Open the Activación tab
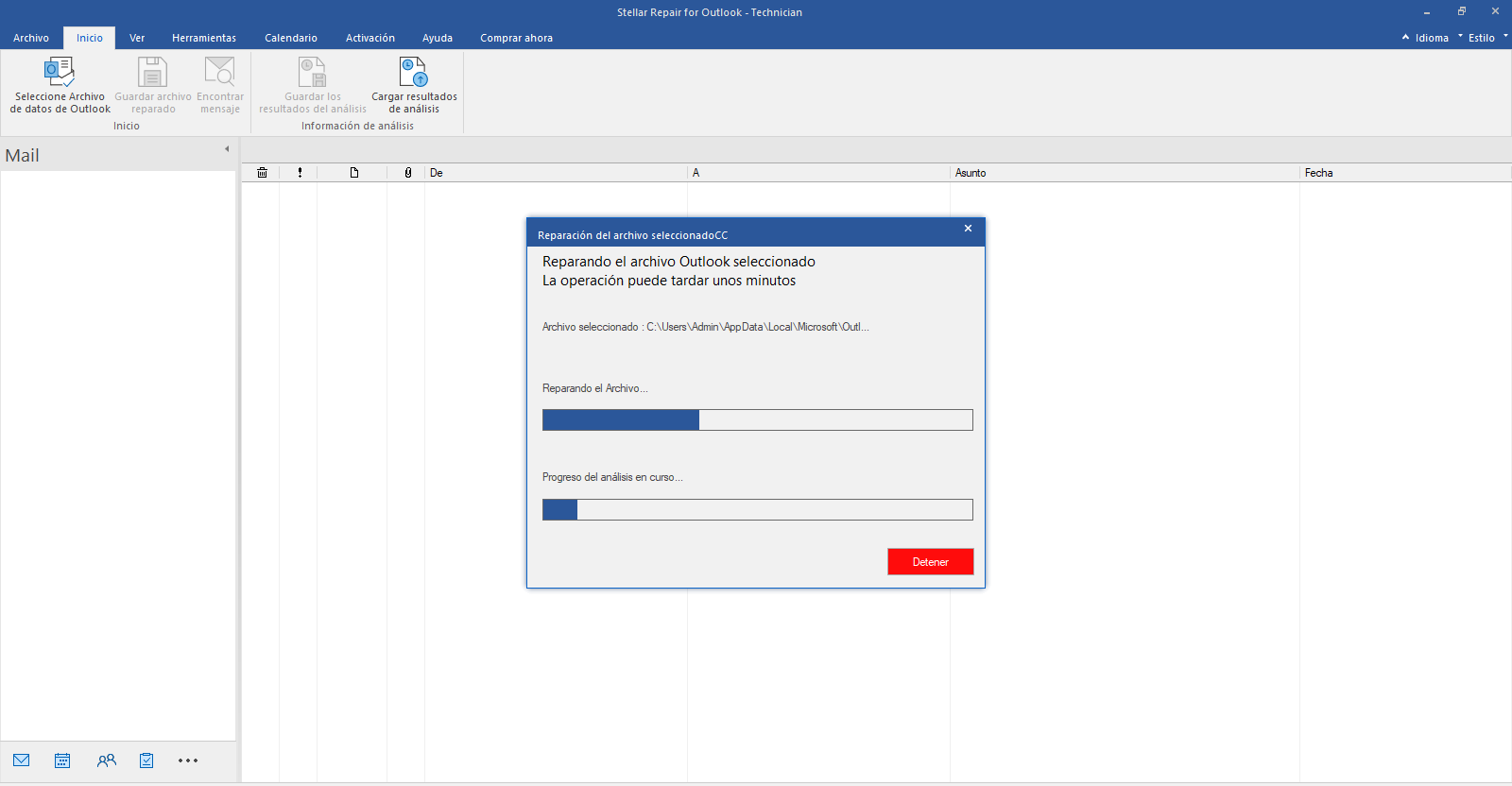 tap(370, 38)
